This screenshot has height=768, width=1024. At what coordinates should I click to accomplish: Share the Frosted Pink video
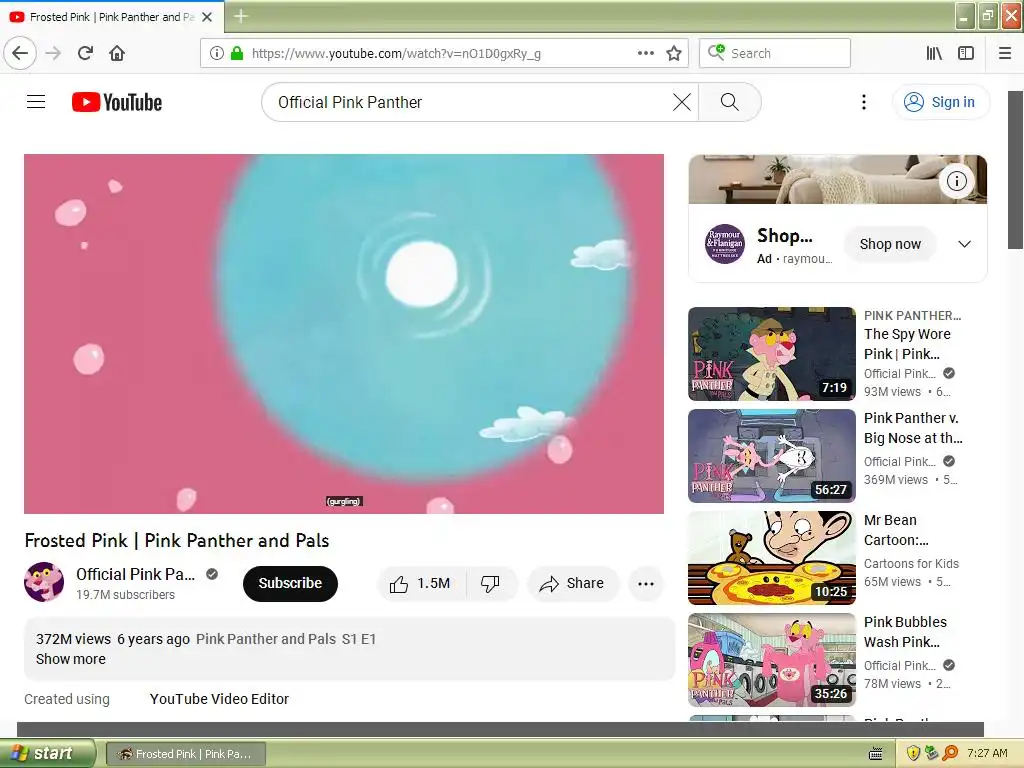pos(572,583)
